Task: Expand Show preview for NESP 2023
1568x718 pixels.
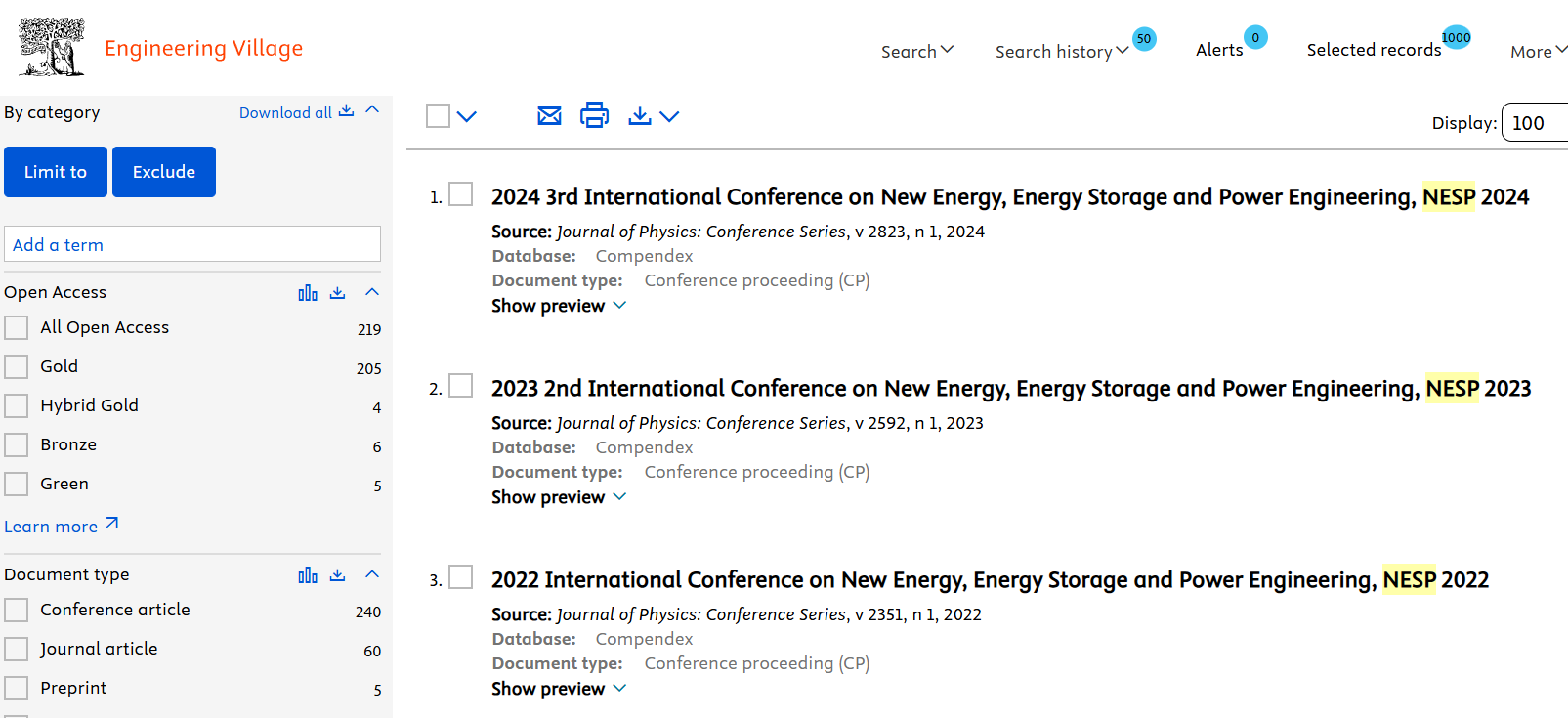Action: point(558,497)
